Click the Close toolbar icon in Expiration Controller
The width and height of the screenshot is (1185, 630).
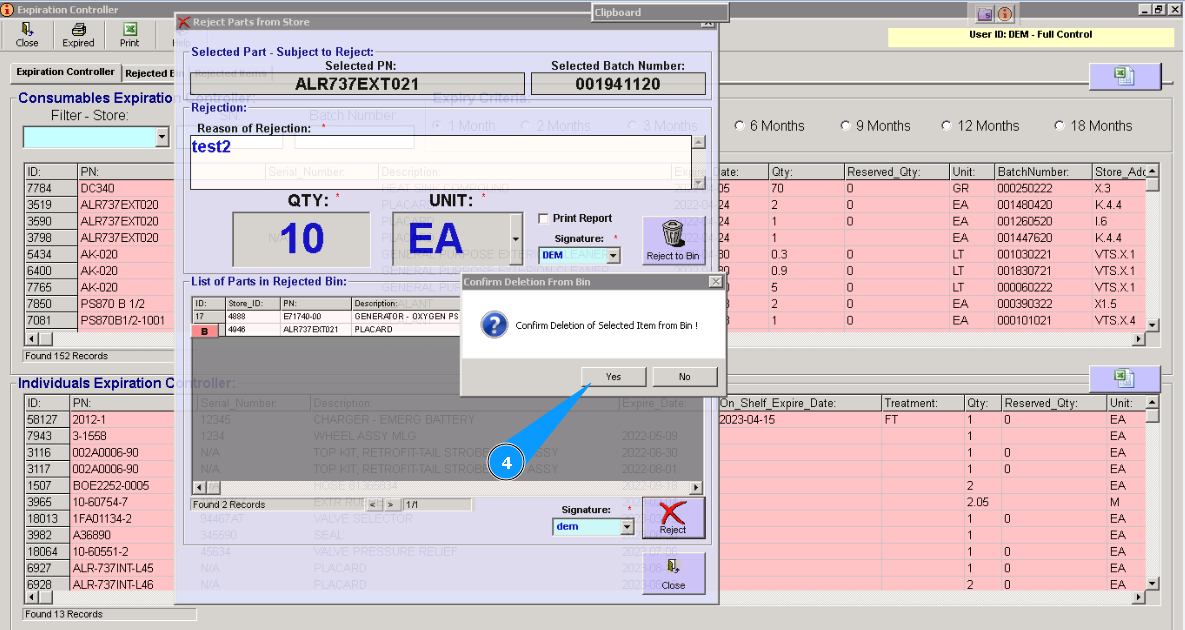[26, 35]
